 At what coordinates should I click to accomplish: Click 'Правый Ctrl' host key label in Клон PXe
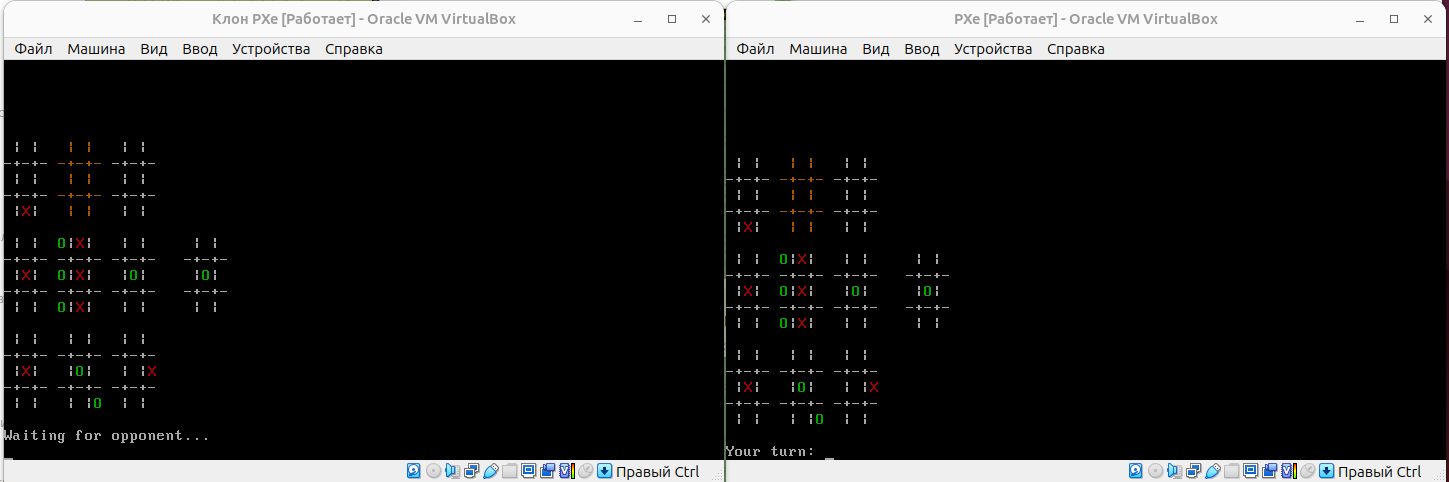[657, 472]
